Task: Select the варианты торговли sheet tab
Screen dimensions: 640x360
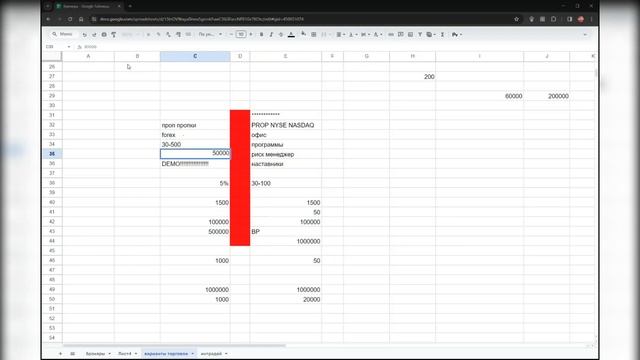Action: (166, 354)
